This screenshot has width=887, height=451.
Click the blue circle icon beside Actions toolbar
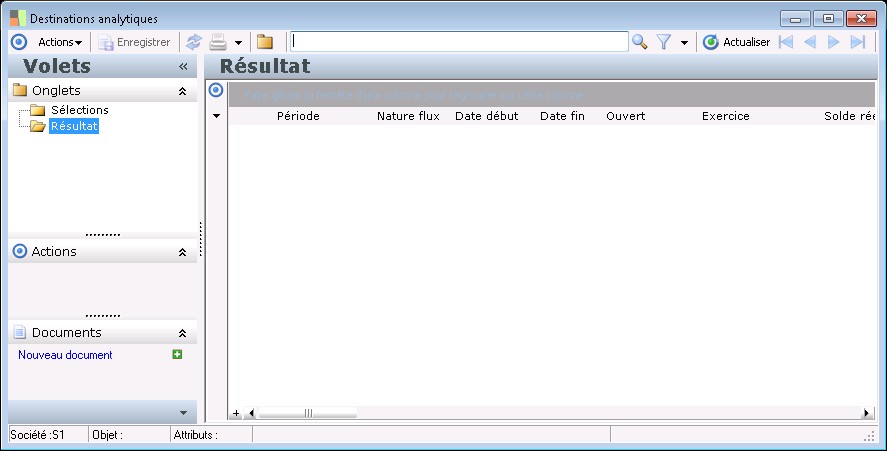coord(19,42)
